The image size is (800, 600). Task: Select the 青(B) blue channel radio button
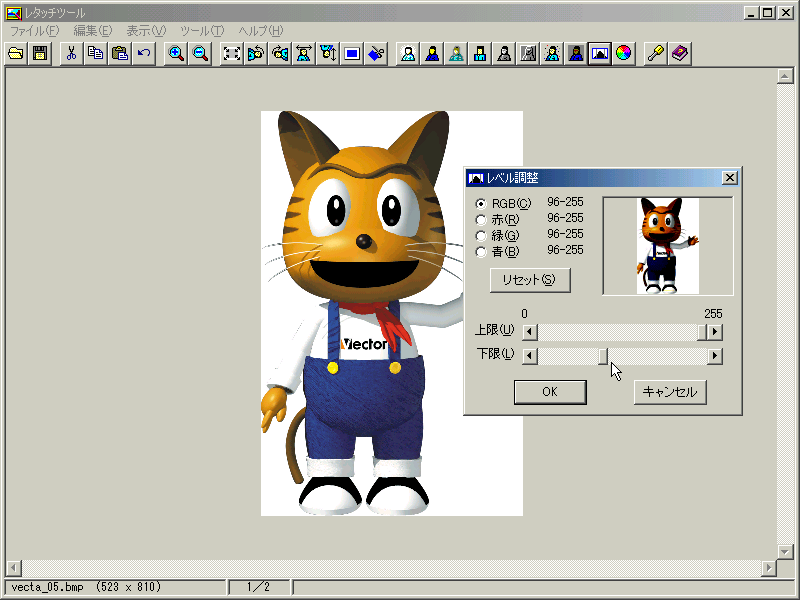(481, 252)
